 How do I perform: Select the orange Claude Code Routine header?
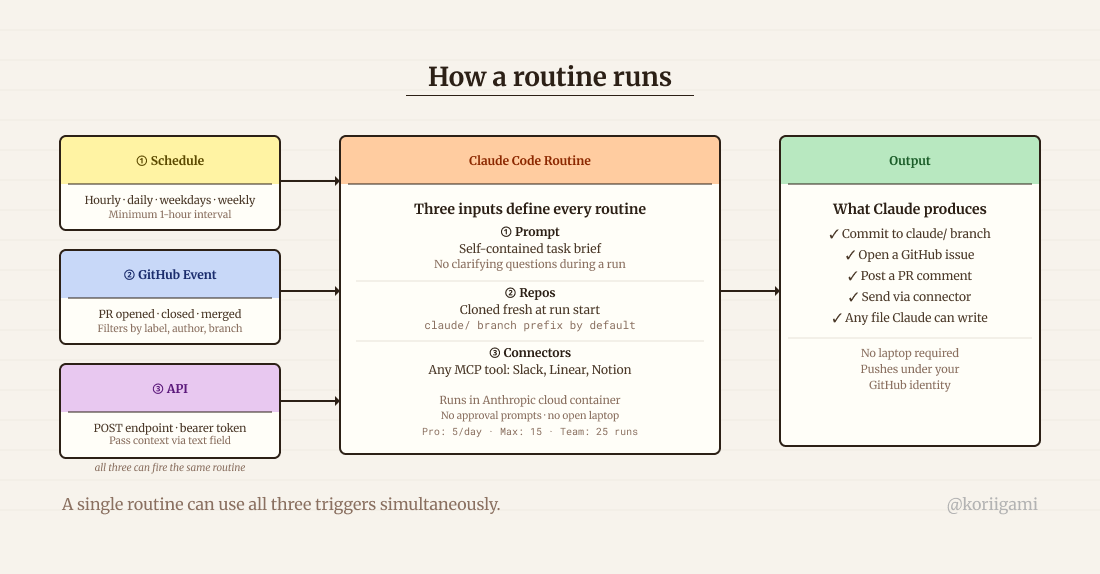(530, 161)
